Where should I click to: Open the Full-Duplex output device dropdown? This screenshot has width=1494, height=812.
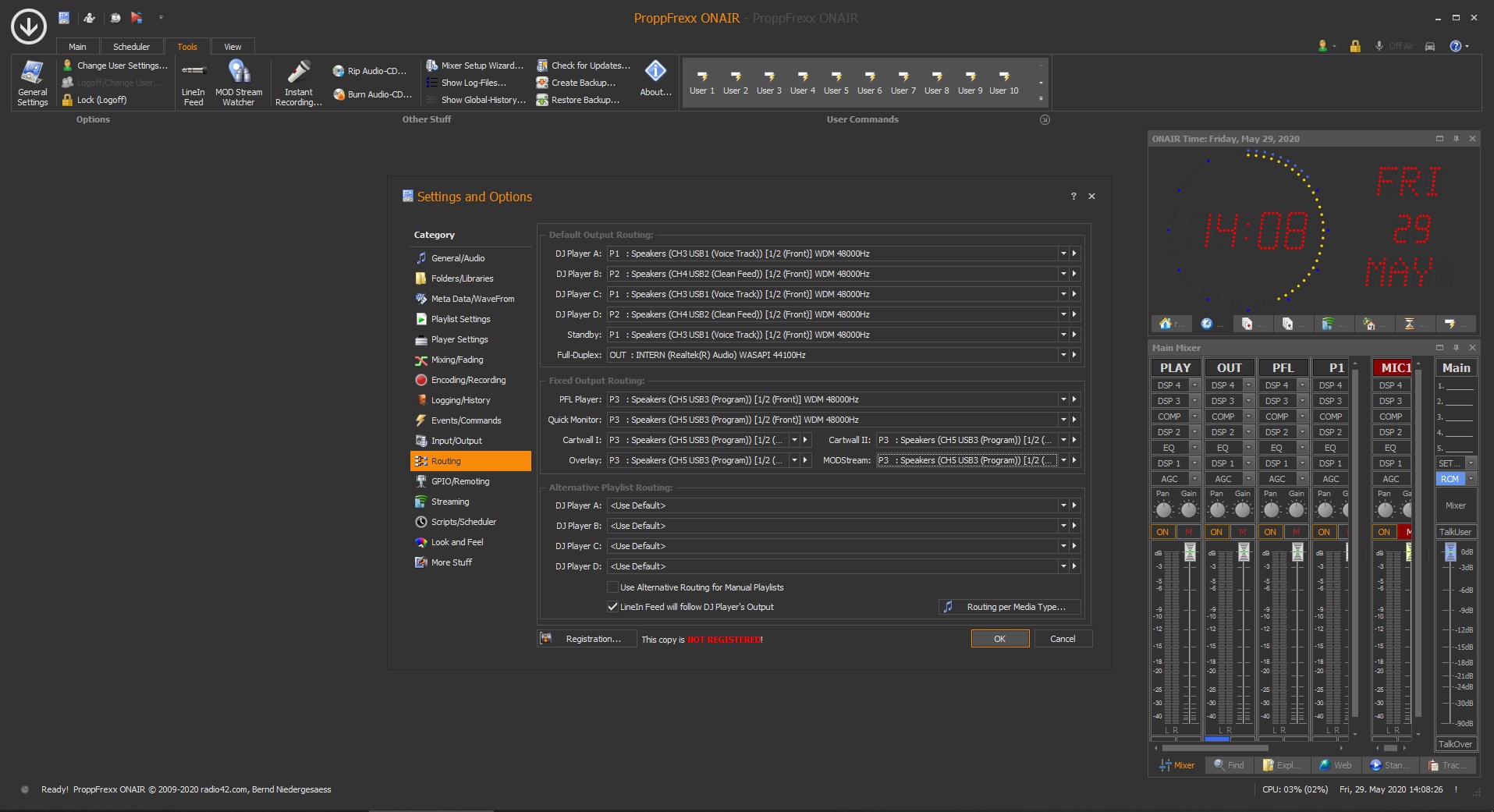[x=1063, y=355]
